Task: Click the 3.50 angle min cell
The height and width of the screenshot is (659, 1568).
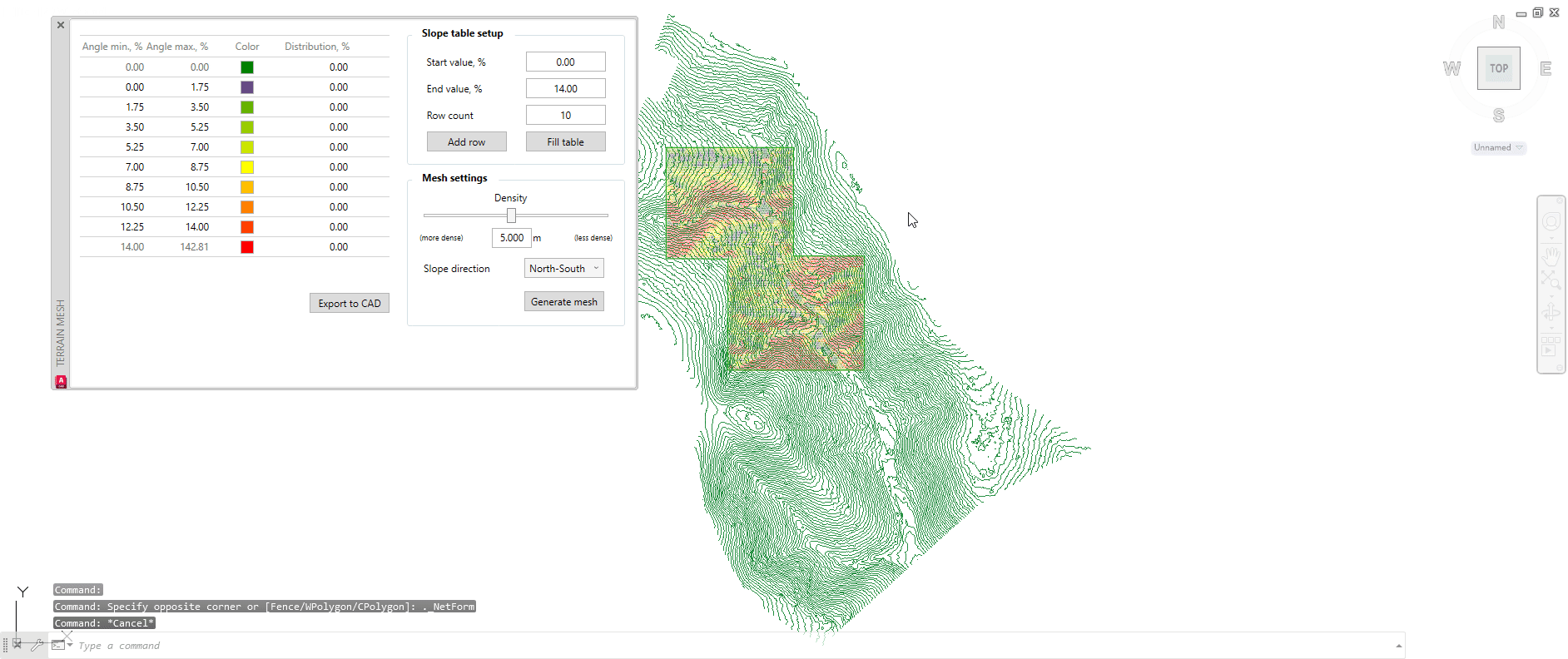Action: (x=135, y=127)
